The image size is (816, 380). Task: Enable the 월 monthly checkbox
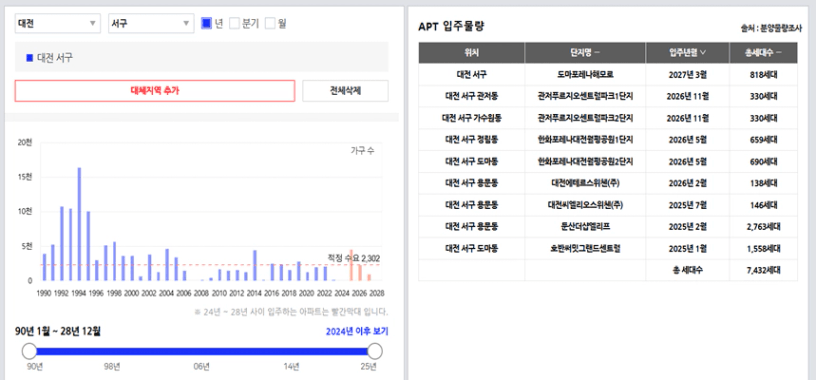coord(270,23)
